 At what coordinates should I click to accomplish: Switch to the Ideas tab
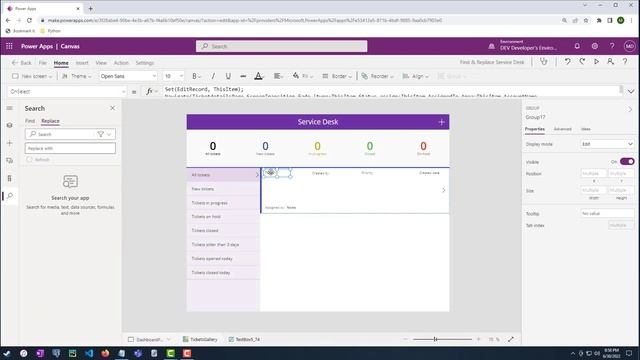pyautogui.click(x=586, y=129)
